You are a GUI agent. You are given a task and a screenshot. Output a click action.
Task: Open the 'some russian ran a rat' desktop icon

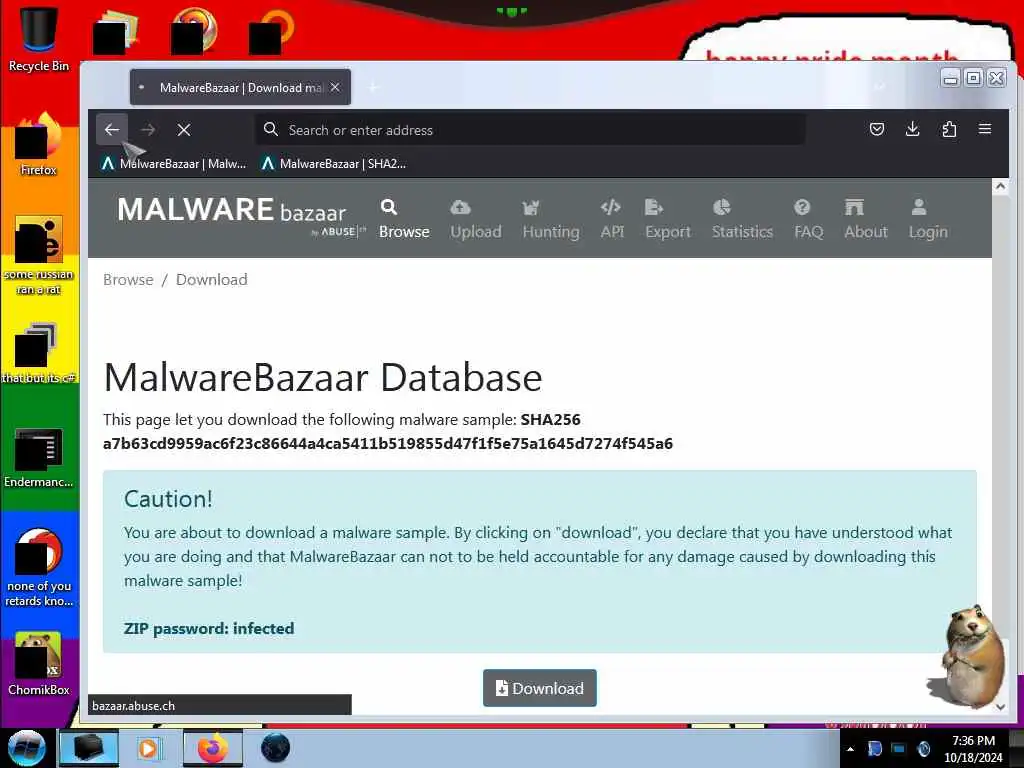39,255
